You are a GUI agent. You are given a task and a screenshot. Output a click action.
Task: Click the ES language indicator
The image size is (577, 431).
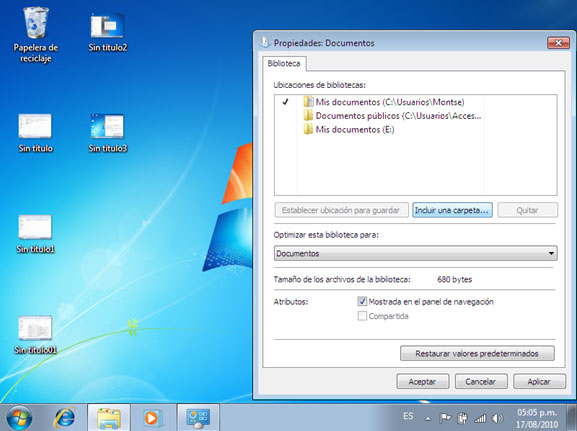[408, 416]
